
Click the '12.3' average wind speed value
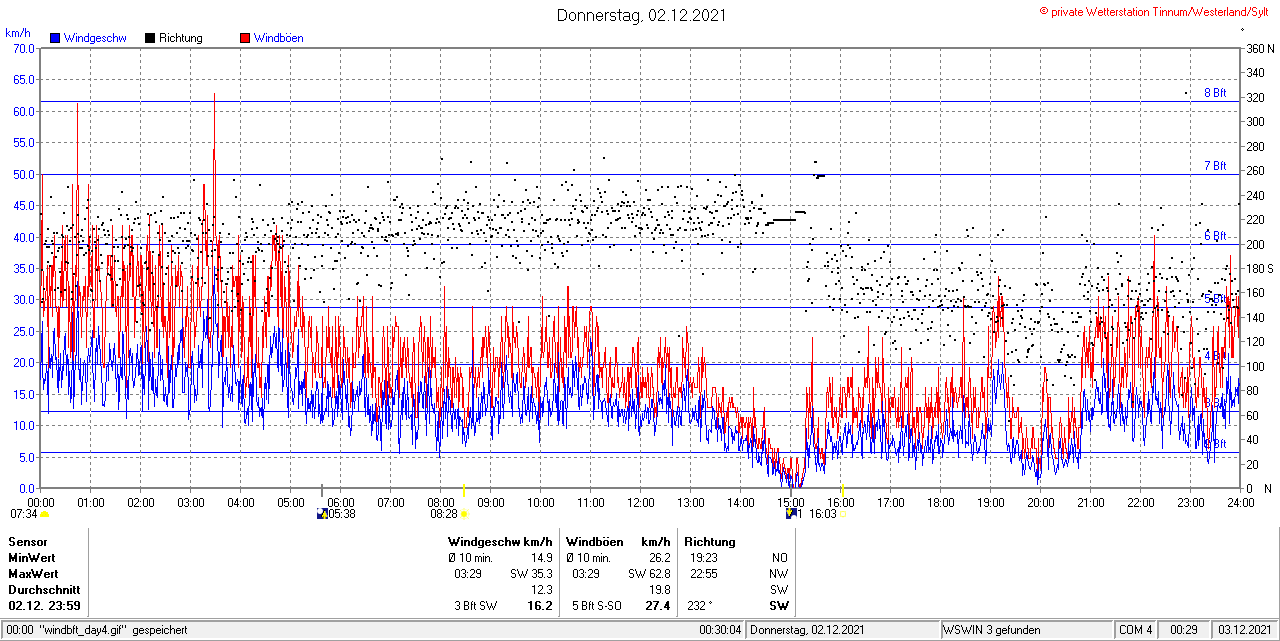pyautogui.click(x=541, y=589)
